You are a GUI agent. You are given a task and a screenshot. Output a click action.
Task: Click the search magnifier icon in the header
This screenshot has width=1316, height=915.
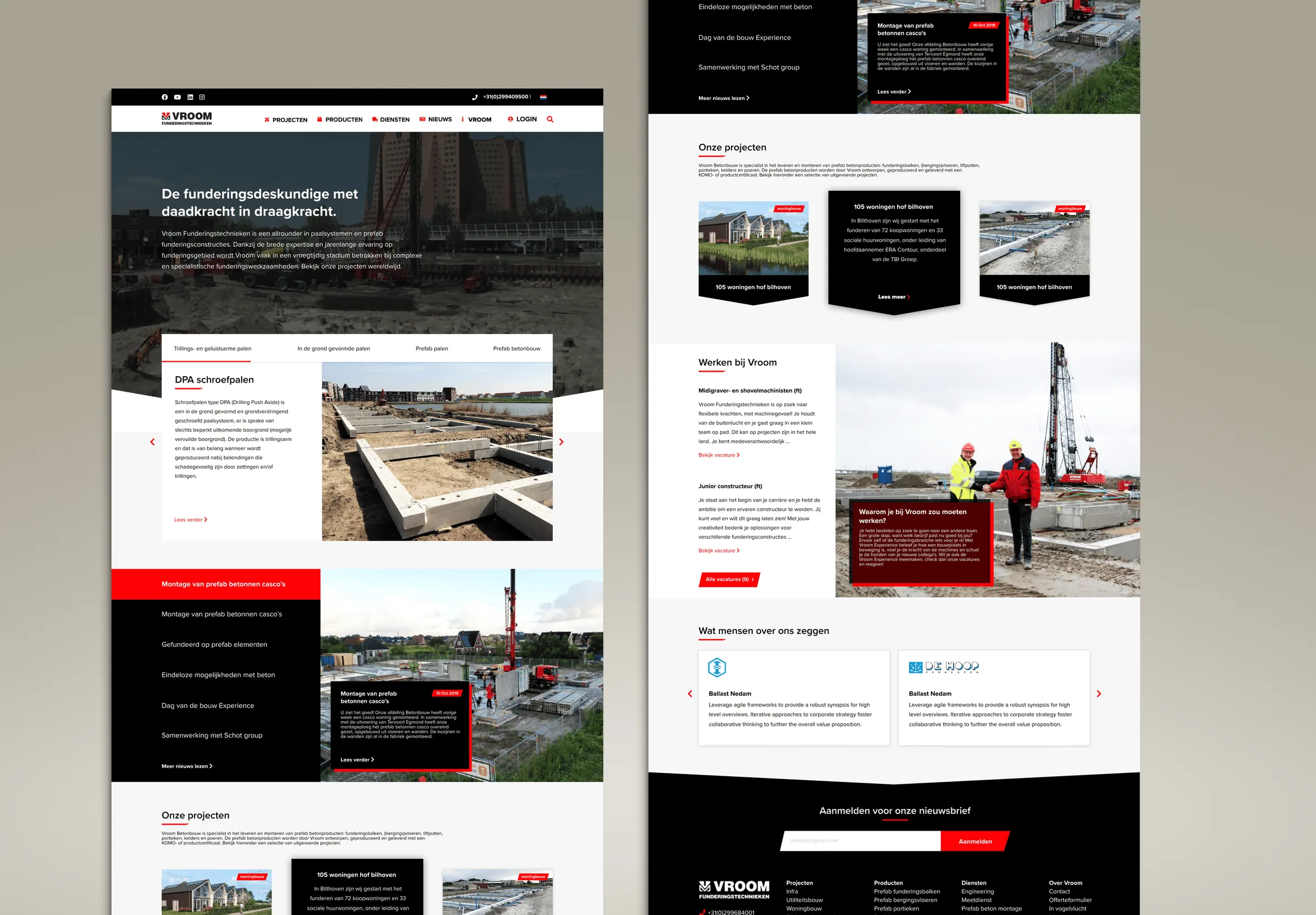[x=550, y=119]
